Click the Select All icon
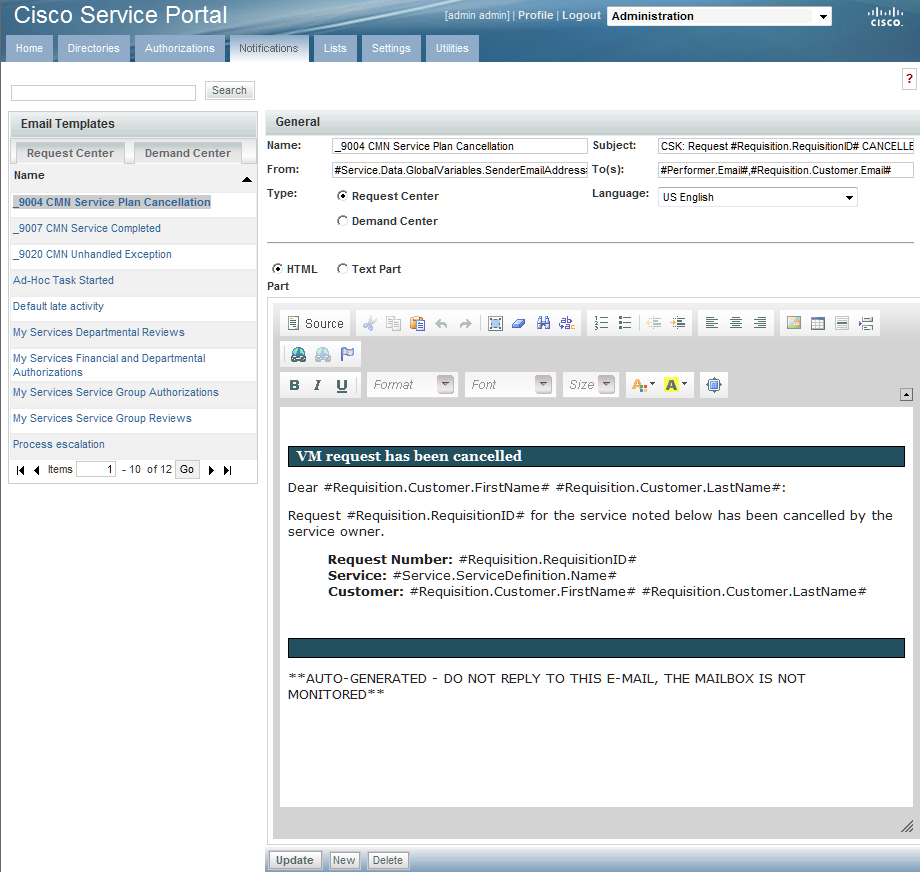Image resolution: width=920 pixels, height=872 pixels. pos(495,323)
